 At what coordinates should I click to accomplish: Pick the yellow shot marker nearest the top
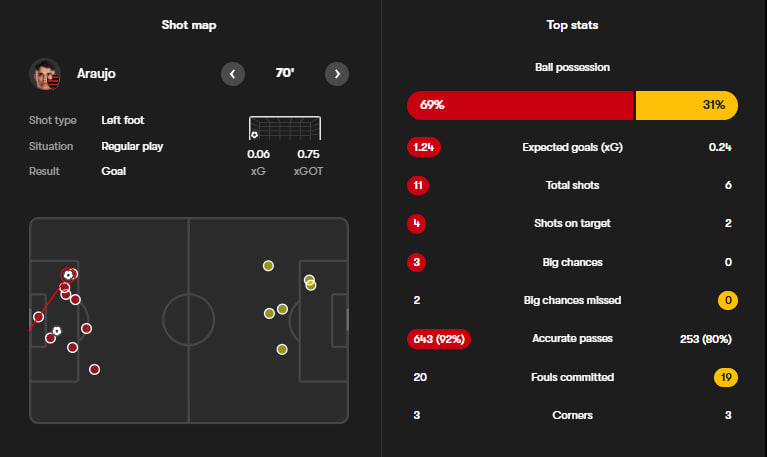[268, 266]
